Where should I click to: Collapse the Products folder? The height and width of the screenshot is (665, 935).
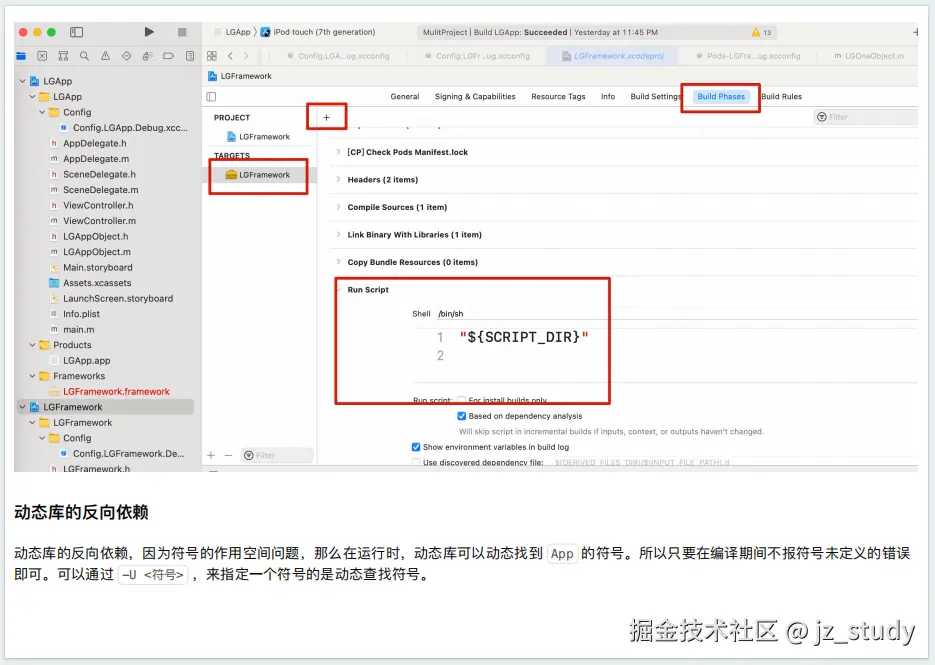point(33,345)
